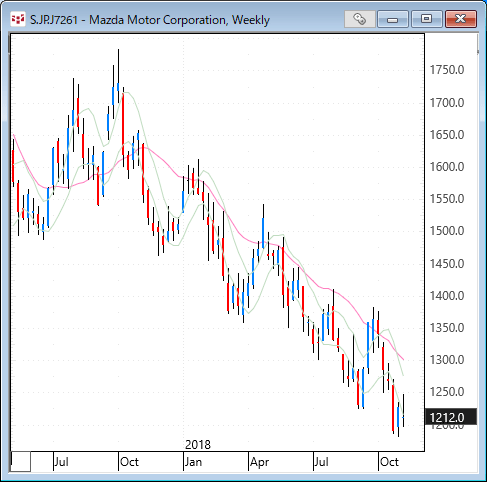Viewport: 487px width, 482px height.
Task: Click the link chain icon button
Action: (x=360, y=19)
